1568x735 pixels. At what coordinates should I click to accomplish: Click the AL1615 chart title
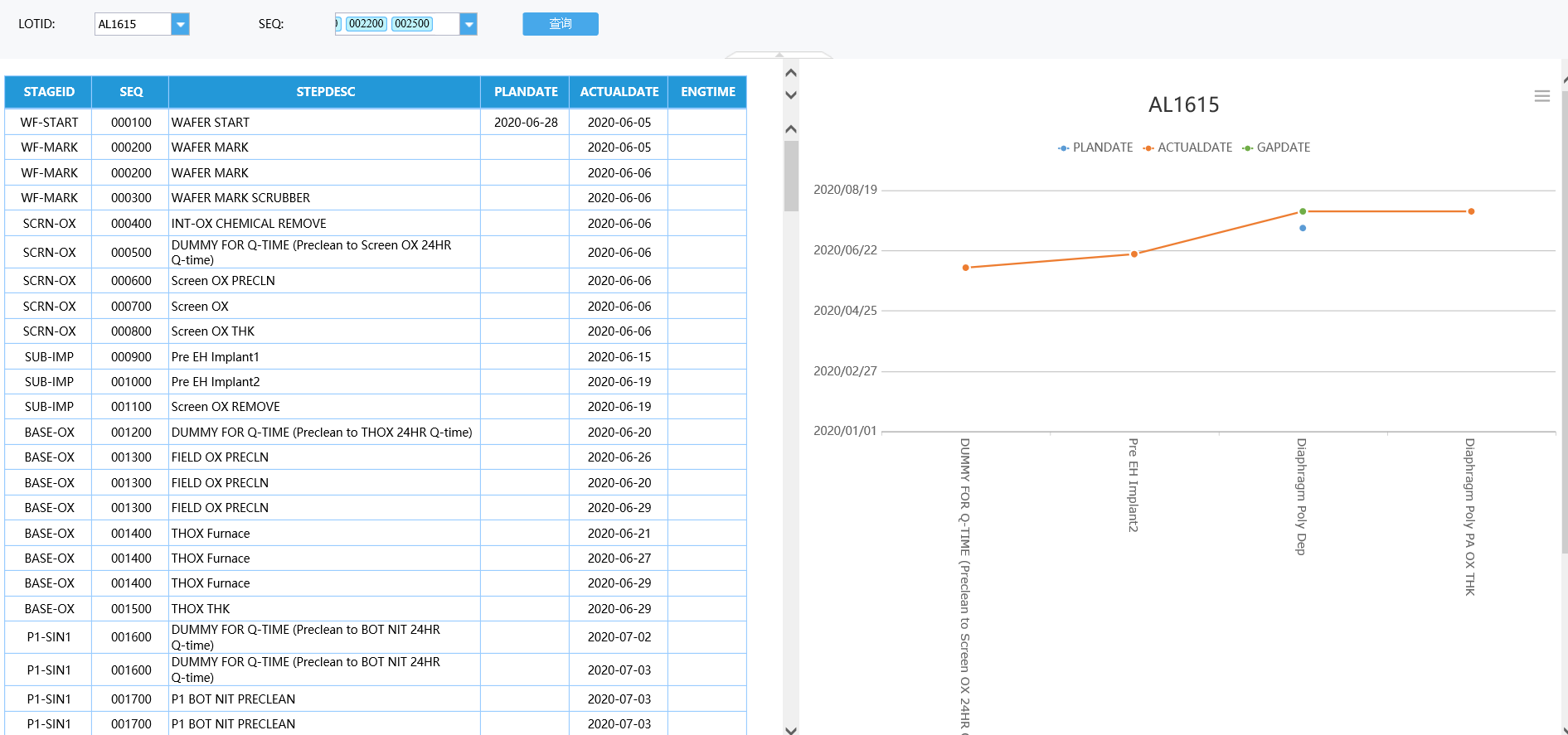point(1183,105)
